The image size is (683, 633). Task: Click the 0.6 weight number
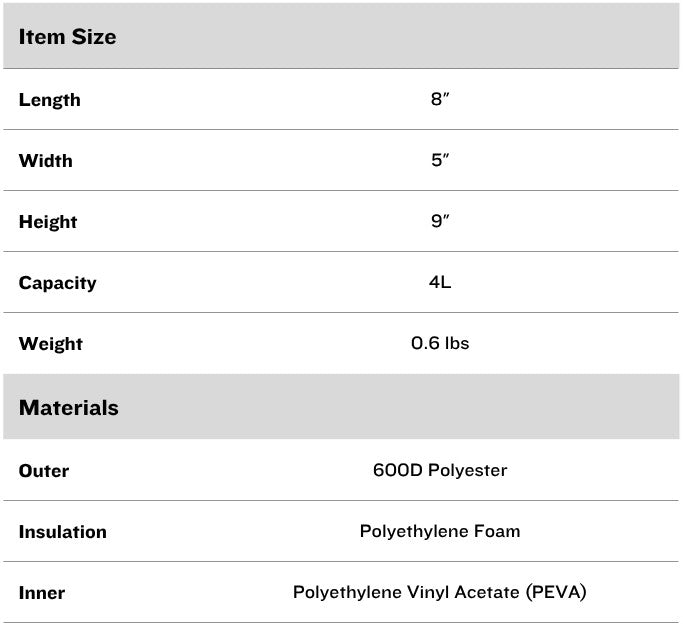click(x=425, y=344)
